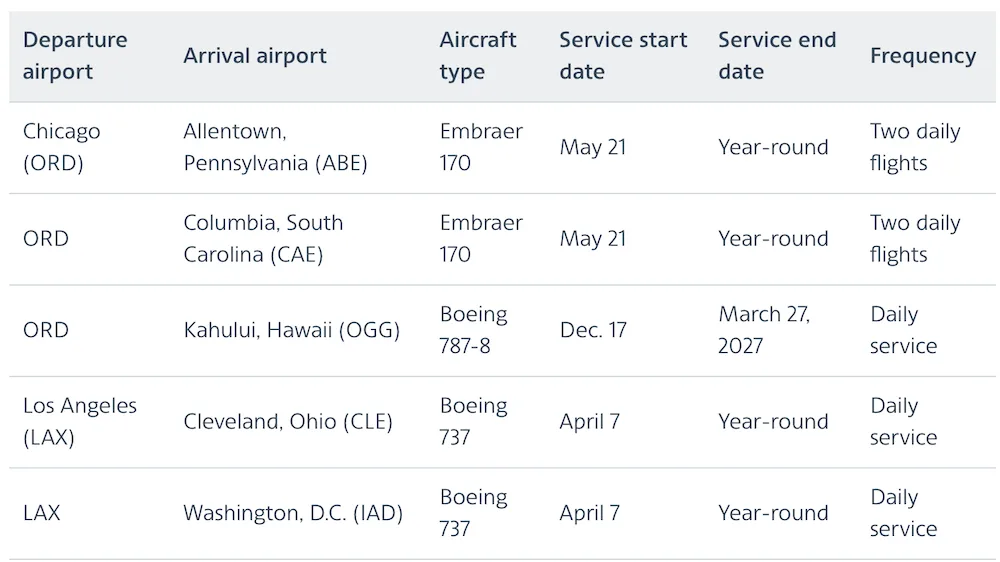This screenshot has width=1000, height=562.
Task: Click Two daily flights in Columbia row
Action: pyautogui.click(x=915, y=238)
